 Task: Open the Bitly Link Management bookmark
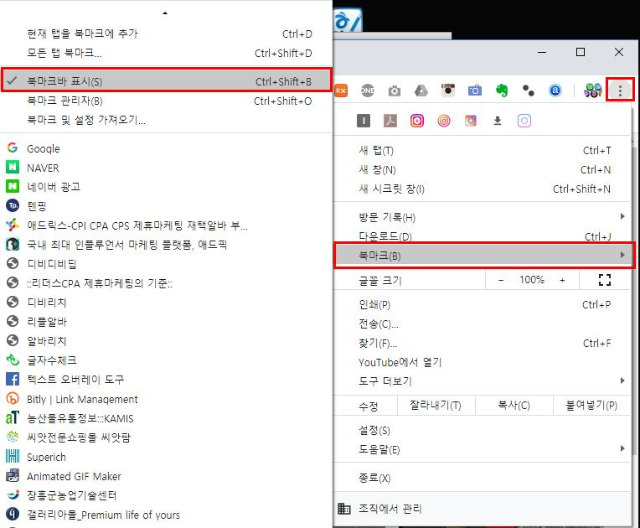coord(167,399)
